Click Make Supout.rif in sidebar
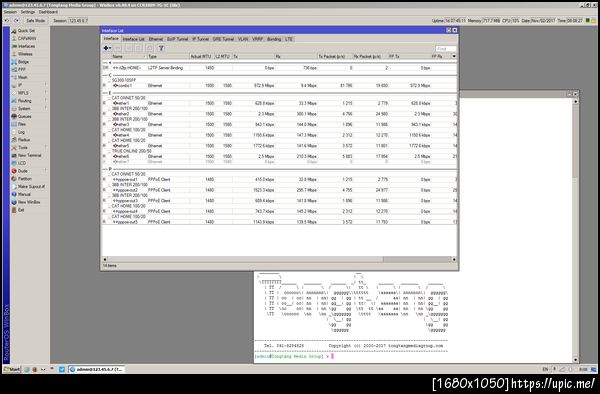 31,186
